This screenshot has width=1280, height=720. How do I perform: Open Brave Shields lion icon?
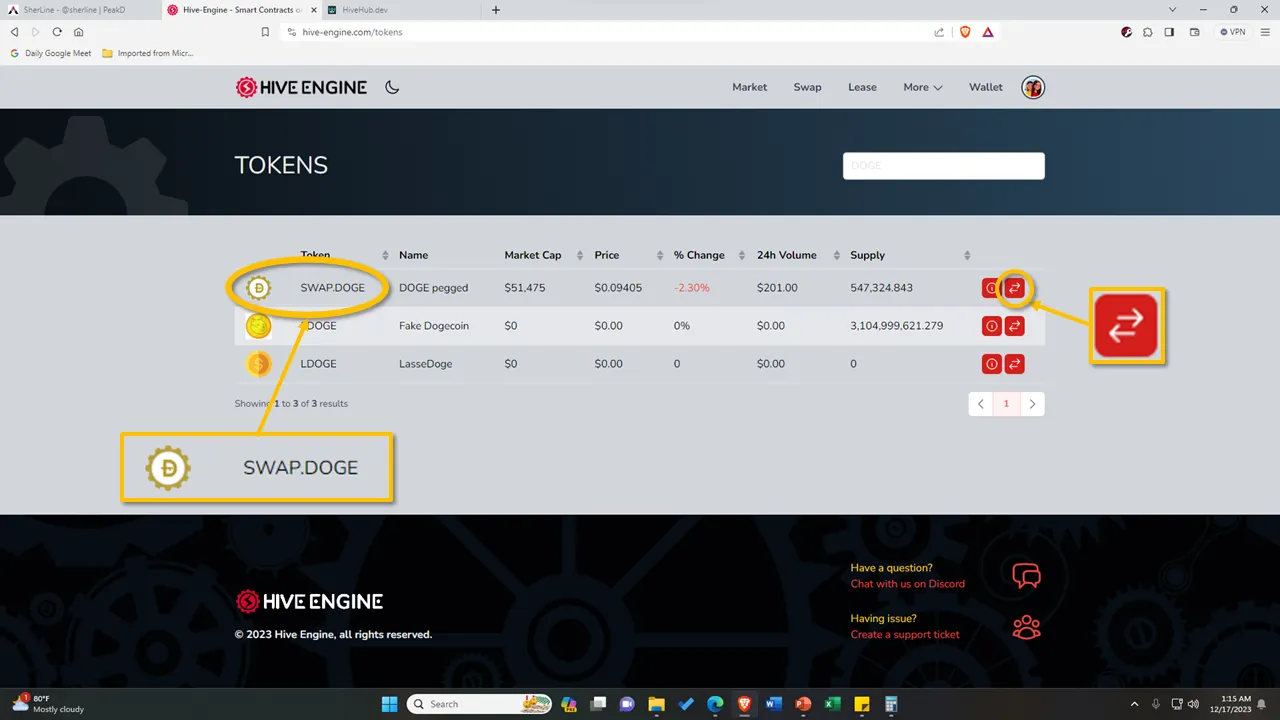pos(965,32)
